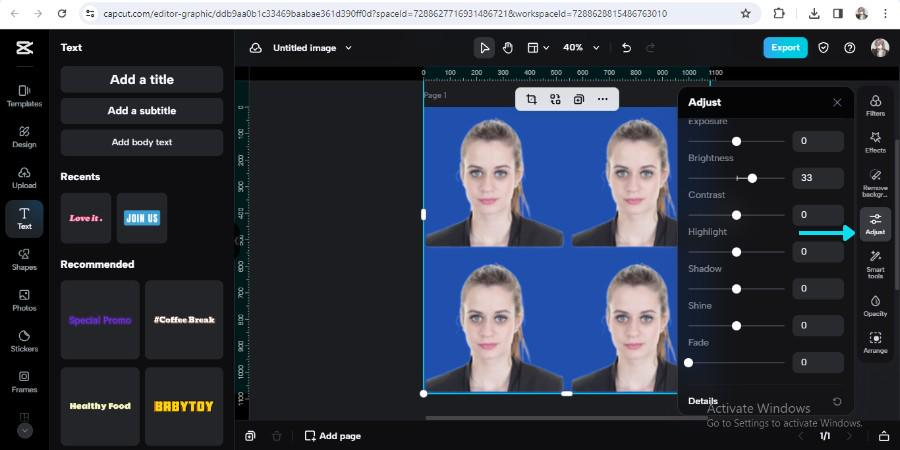Choose the 'BABYTOY' text preset
The height and width of the screenshot is (450, 900).
(184, 406)
